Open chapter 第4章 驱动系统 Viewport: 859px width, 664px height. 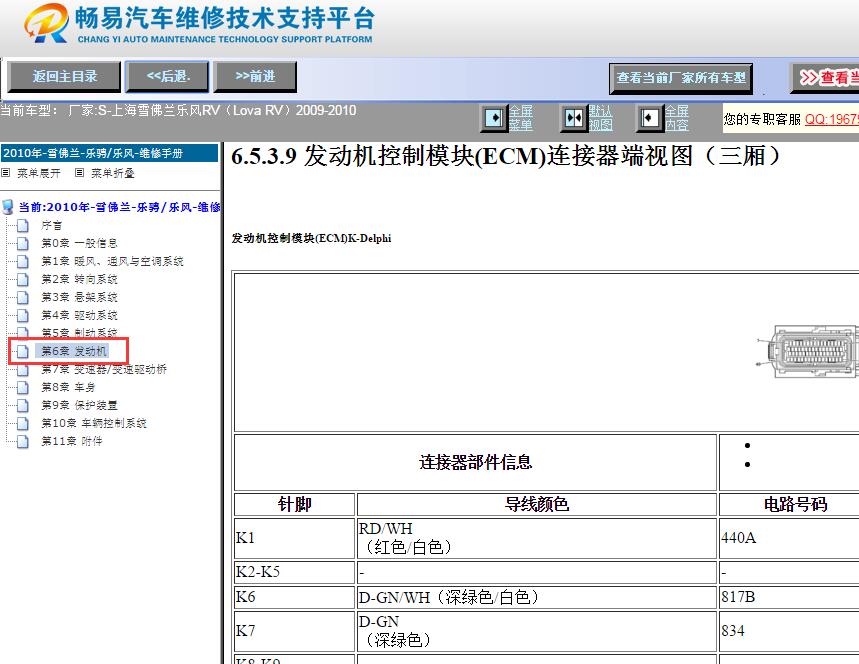pyautogui.click(x=79, y=316)
